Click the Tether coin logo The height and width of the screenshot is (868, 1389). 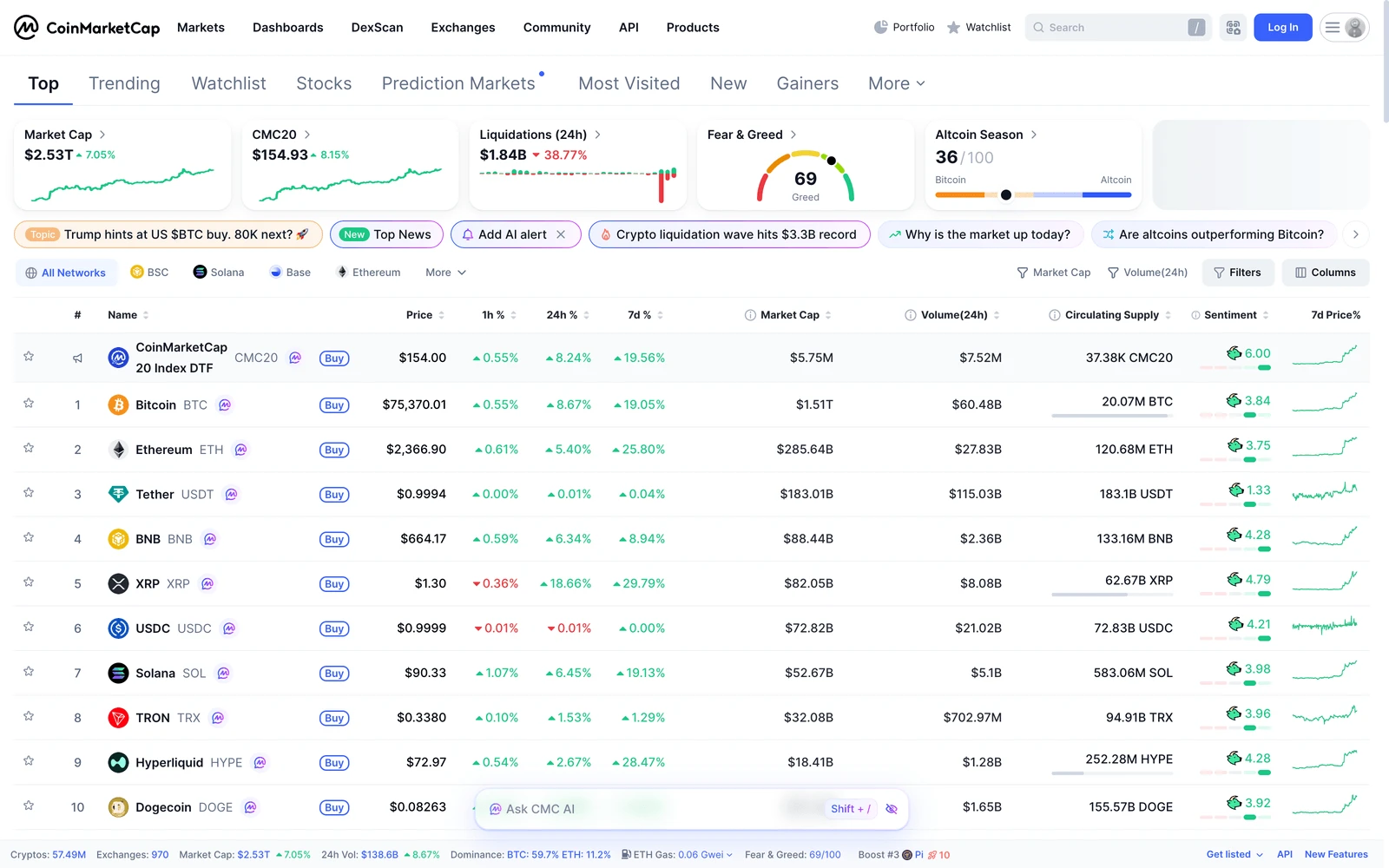(118, 494)
